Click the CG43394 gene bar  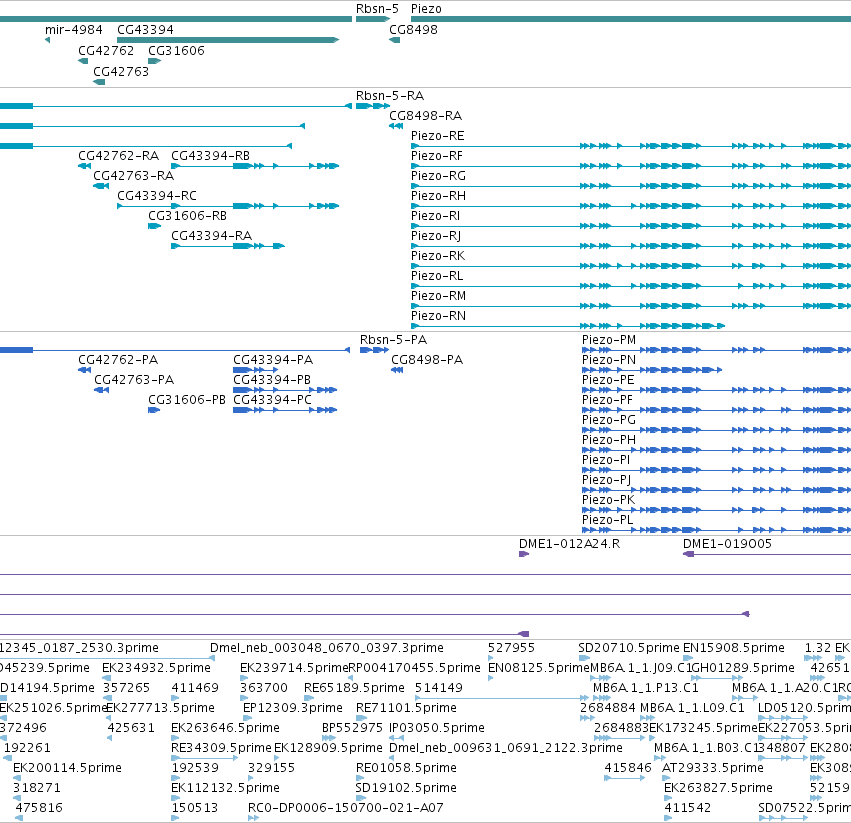228,40
